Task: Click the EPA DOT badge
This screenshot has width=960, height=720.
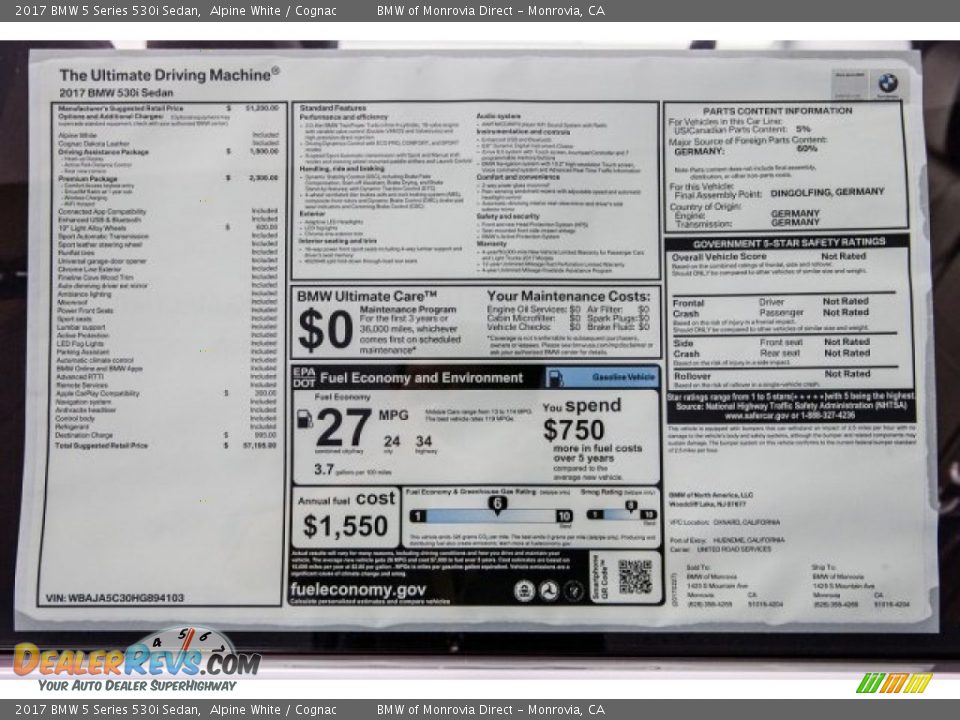Action: pos(304,377)
